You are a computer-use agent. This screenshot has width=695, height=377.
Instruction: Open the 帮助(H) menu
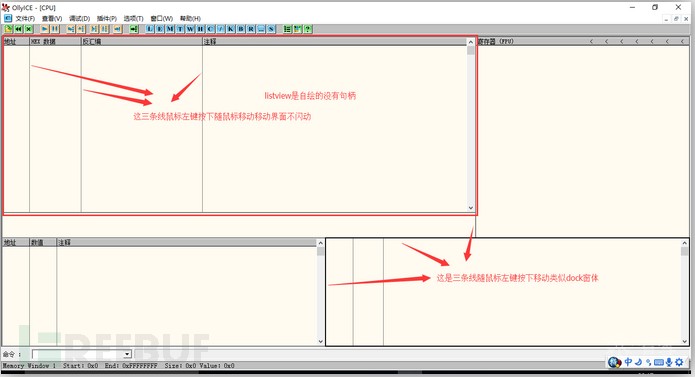click(x=190, y=18)
